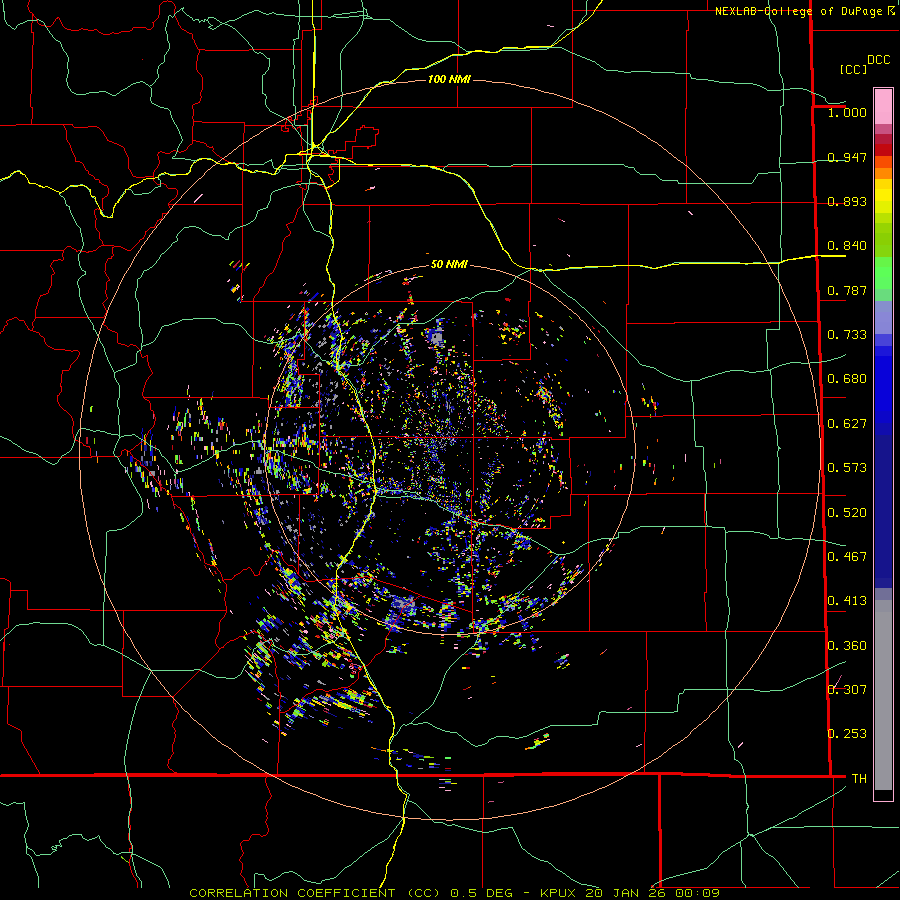The width and height of the screenshot is (900, 900).
Task: Click the TH threshold legend label
Action: pyautogui.click(x=859, y=778)
